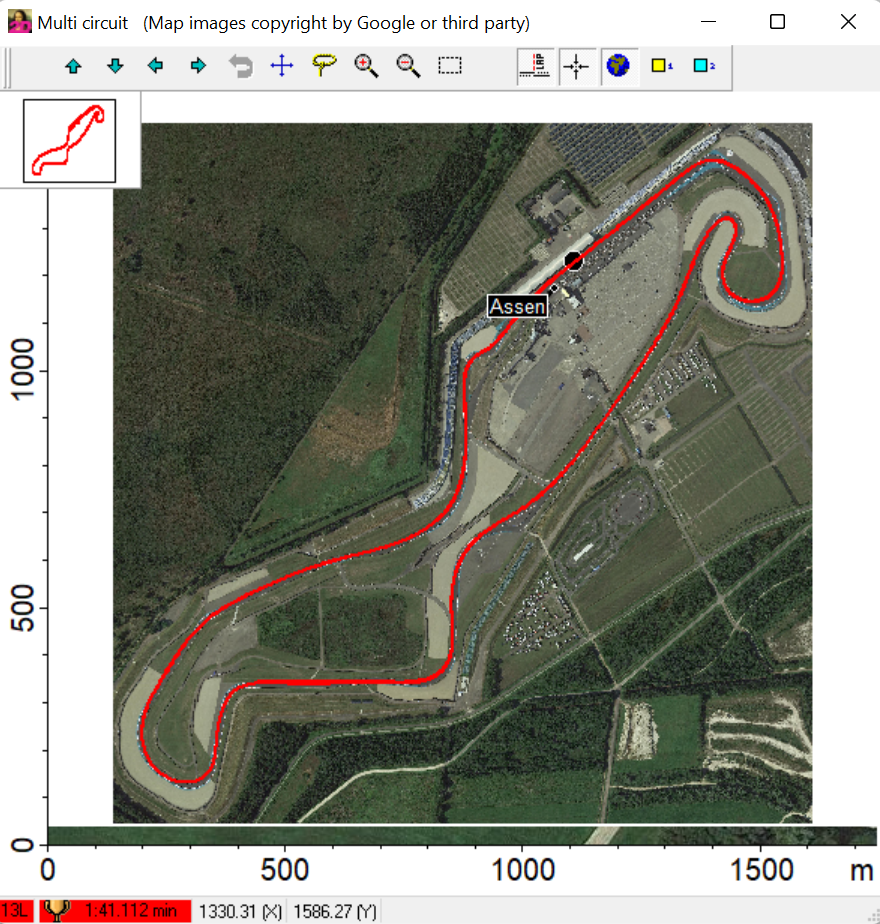Click the trophy best lap time
Screen dimensions: 880x924
pyautogui.click(x=115, y=911)
